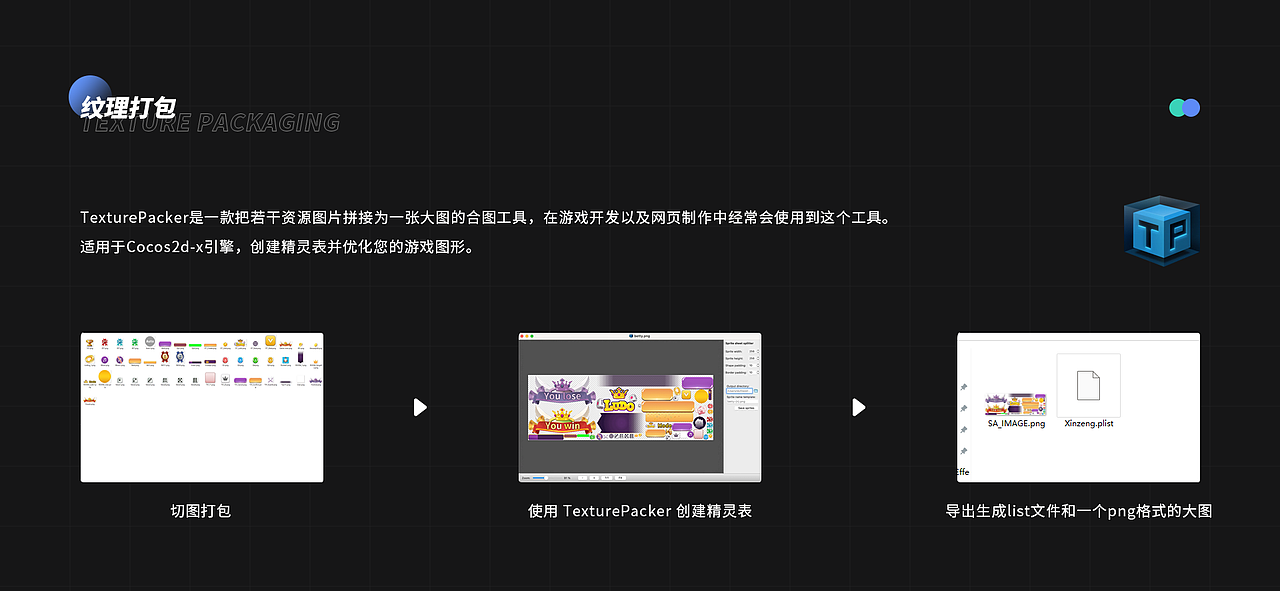1280x591 pixels.
Task: Select the Xinzeng.plist file icon
Action: tap(1088, 386)
